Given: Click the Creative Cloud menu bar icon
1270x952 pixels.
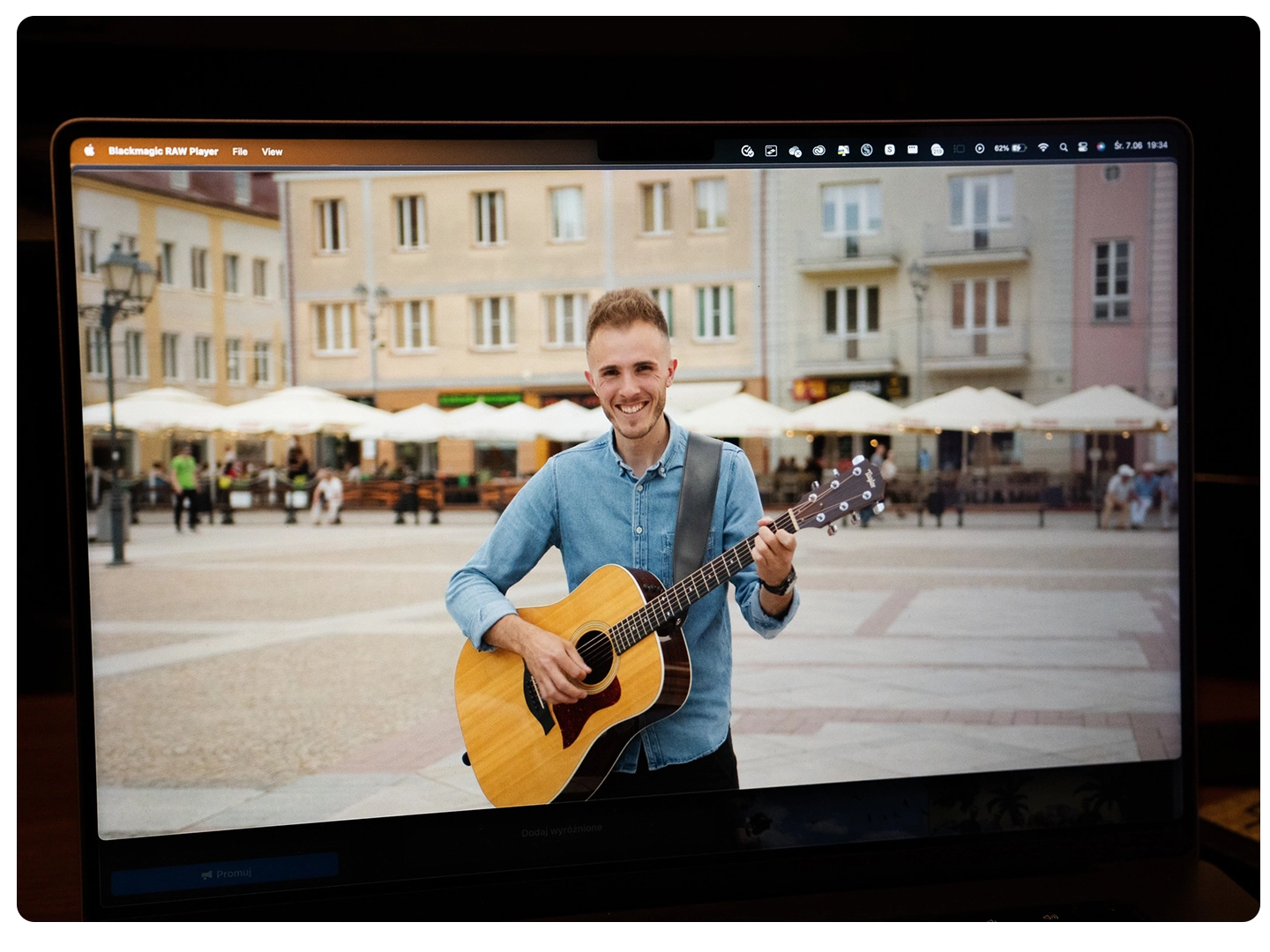Looking at the screenshot, I should 818,150.
